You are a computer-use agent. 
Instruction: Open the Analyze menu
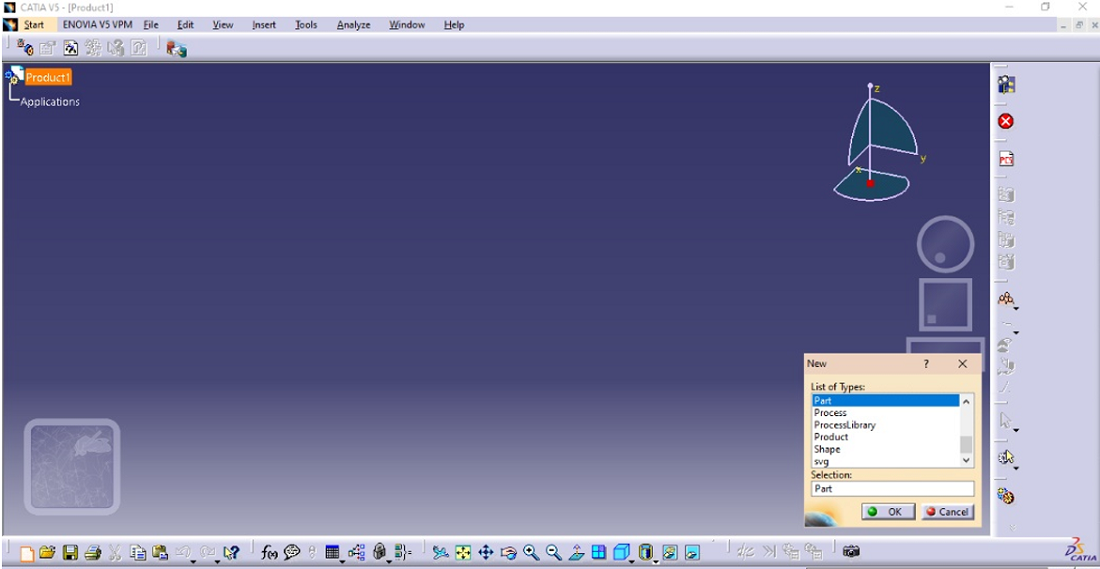(x=353, y=25)
